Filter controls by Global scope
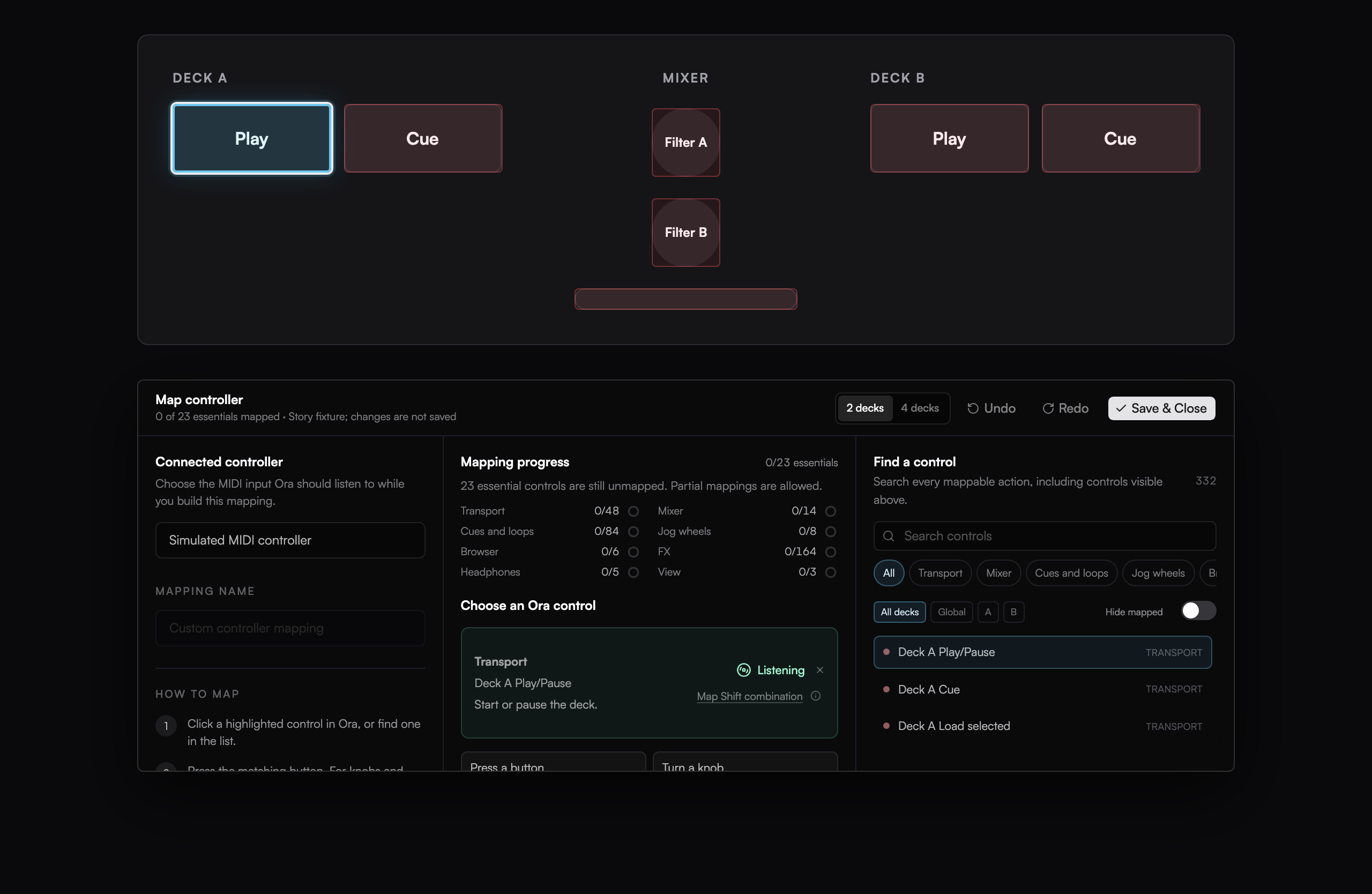The width and height of the screenshot is (1372, 894). click(951, 612)
